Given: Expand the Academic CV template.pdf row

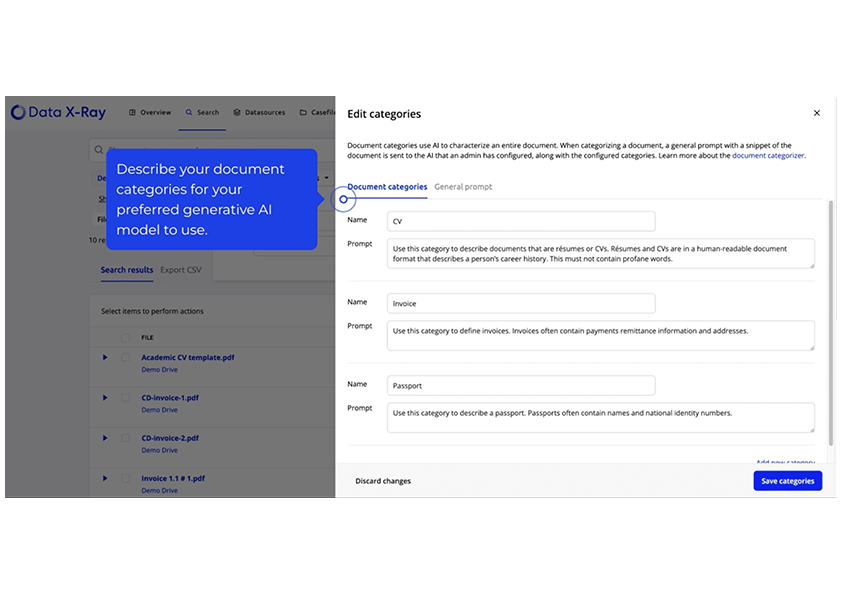Looking at the screenshot, I should point(105,357).
